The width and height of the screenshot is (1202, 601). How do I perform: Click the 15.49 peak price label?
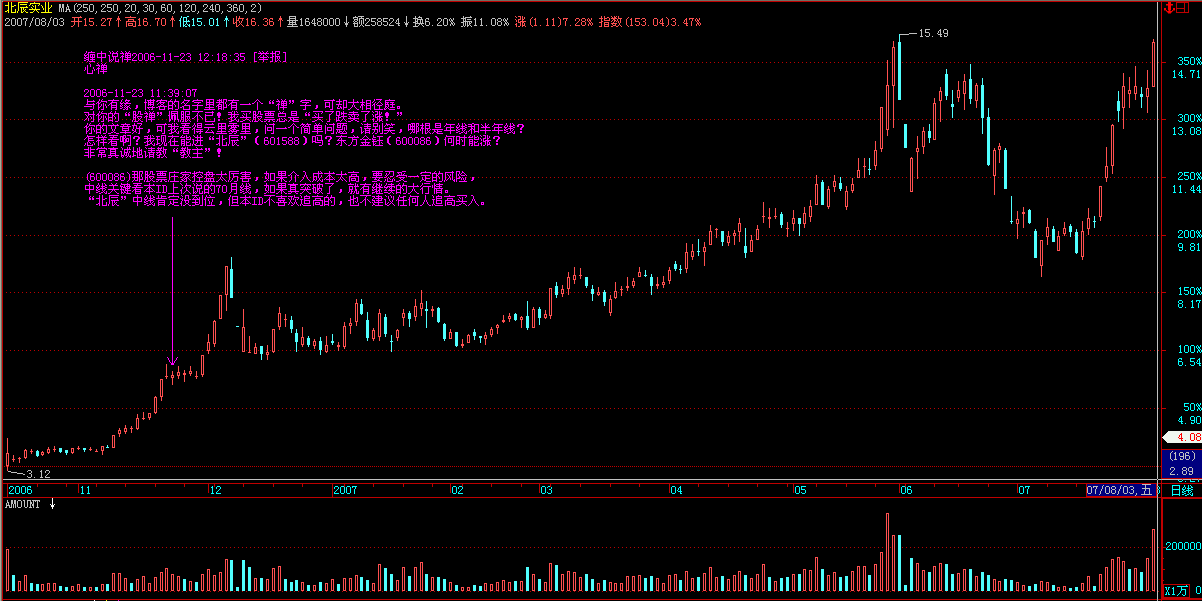point(934,33)
